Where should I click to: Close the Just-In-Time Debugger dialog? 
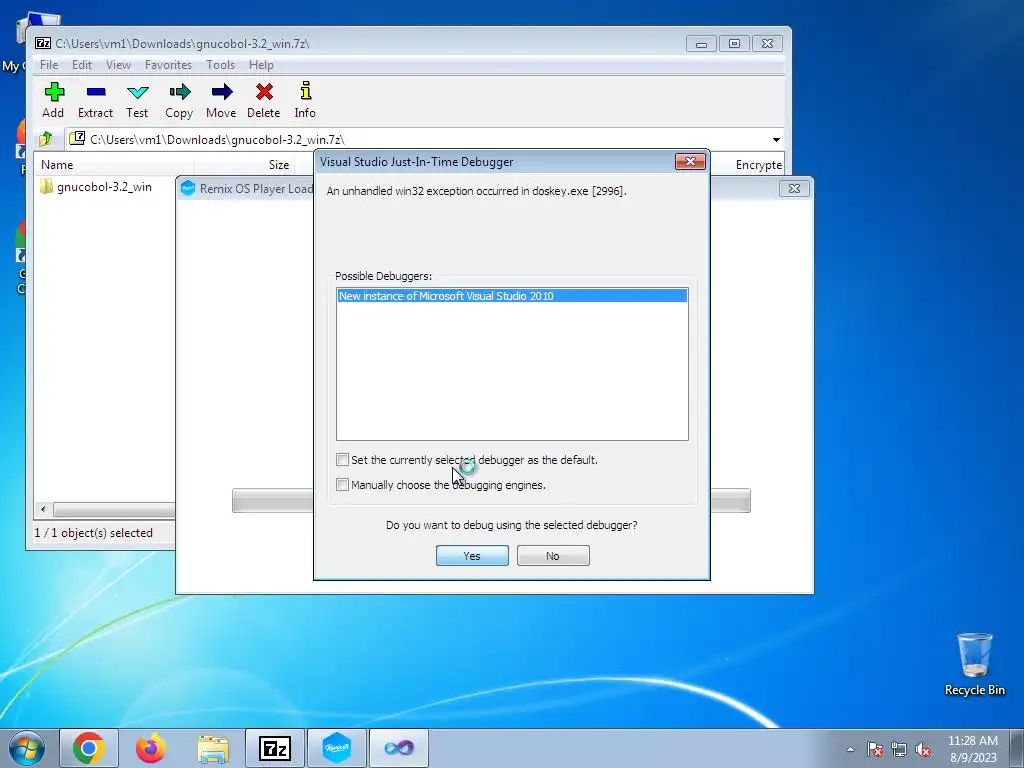click(x=690, y=161)
